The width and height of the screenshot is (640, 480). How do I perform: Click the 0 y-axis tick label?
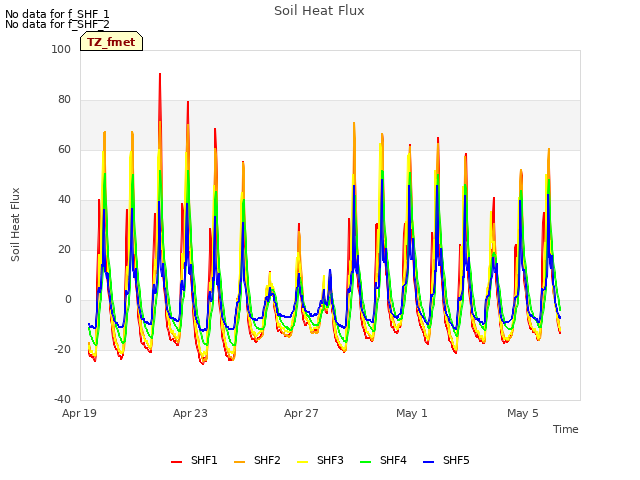[x=68, y=300]
